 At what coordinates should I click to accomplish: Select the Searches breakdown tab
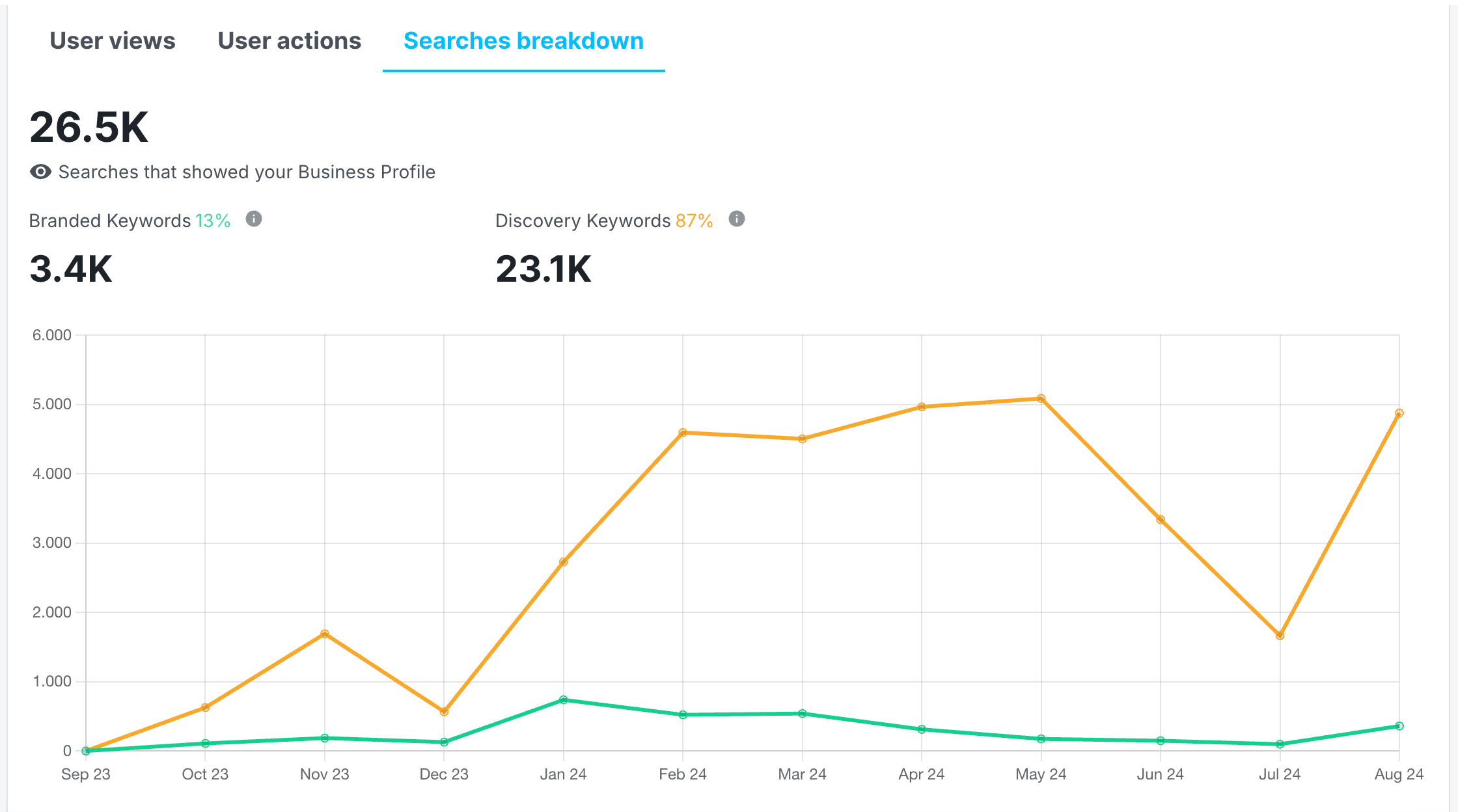(x=523, y=41)
